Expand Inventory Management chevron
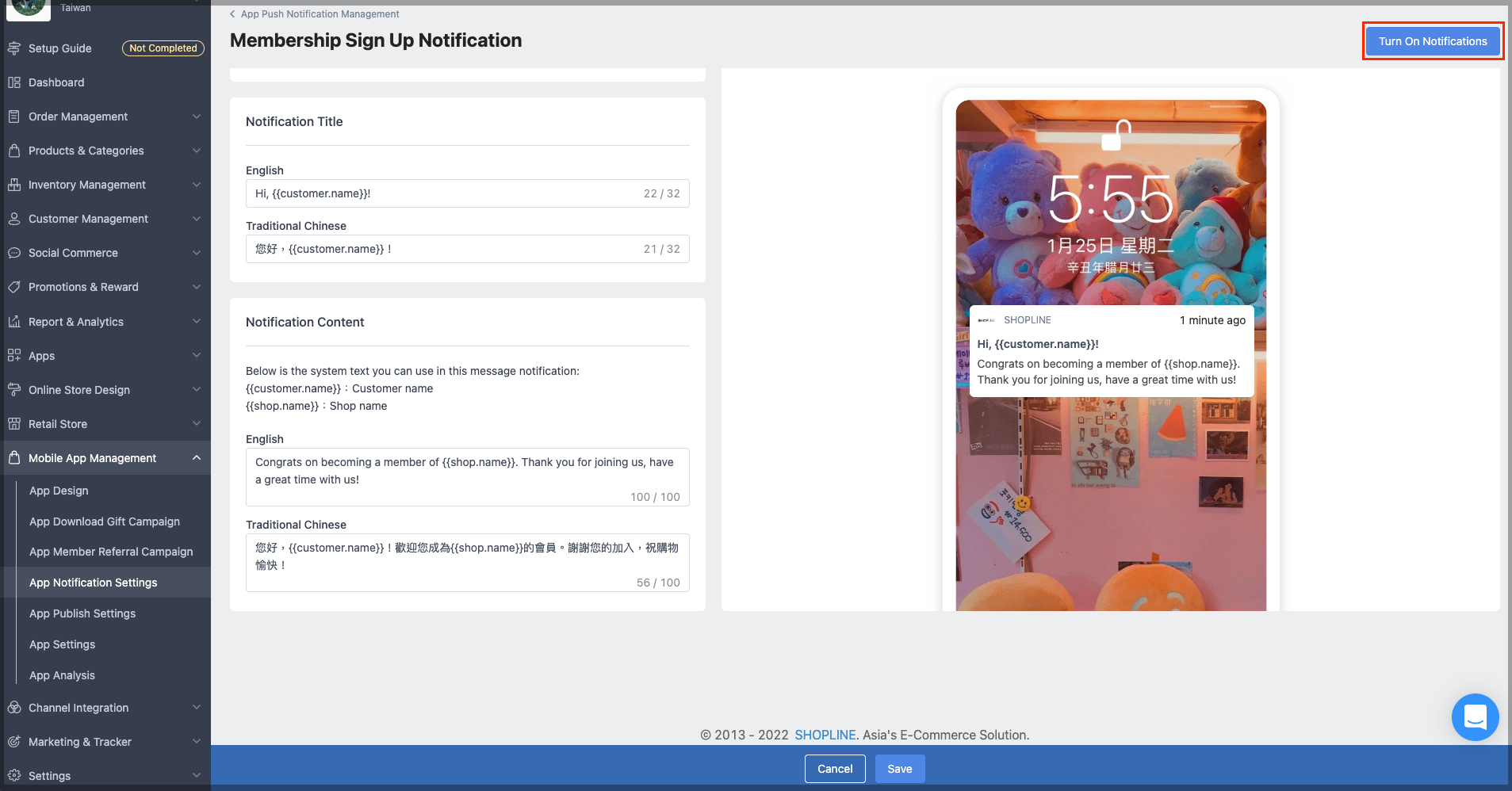 point(197,185)
